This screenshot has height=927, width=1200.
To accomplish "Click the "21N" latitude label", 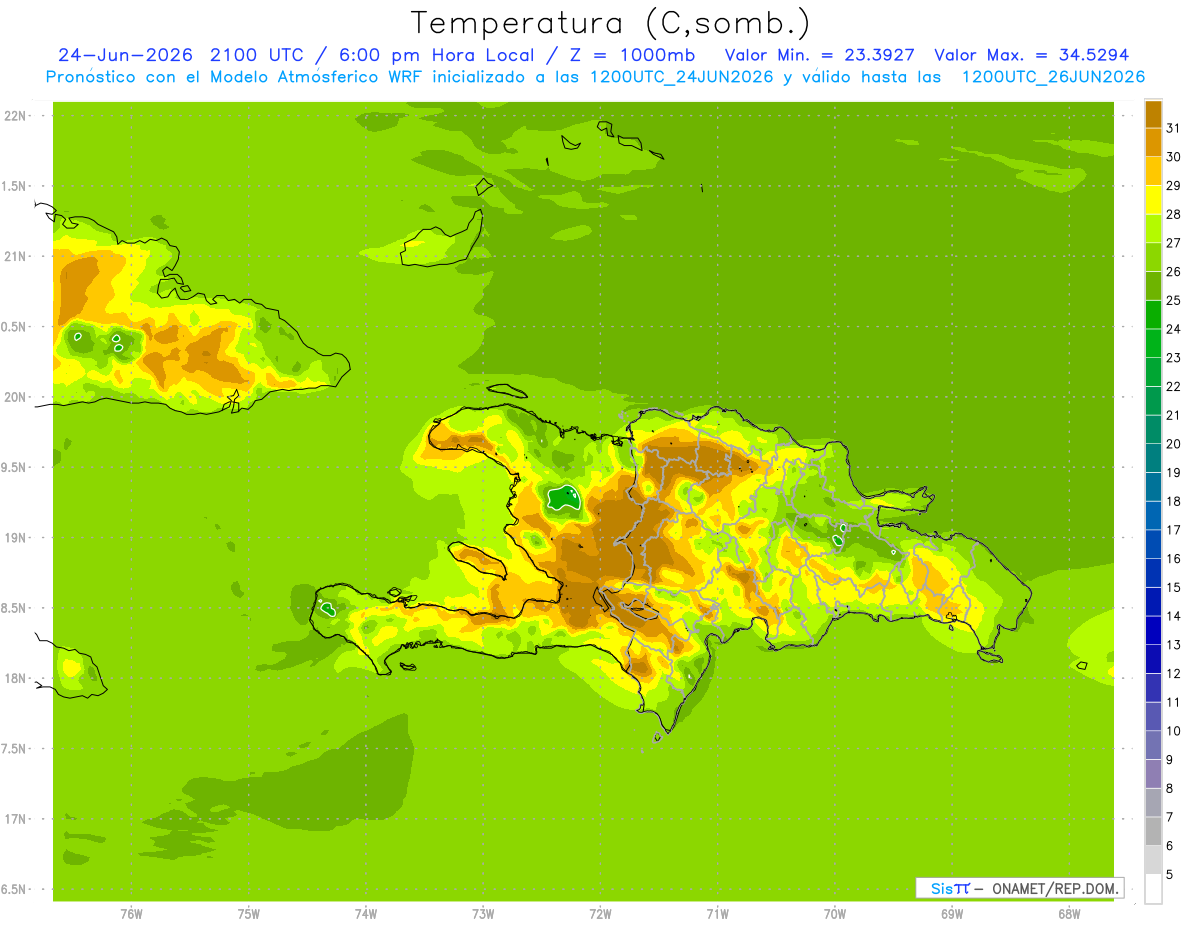I will click(15, 256).
